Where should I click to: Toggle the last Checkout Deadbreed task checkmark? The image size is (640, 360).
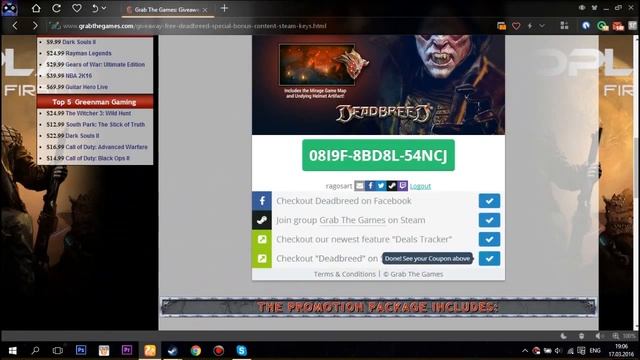coord(489,258)
